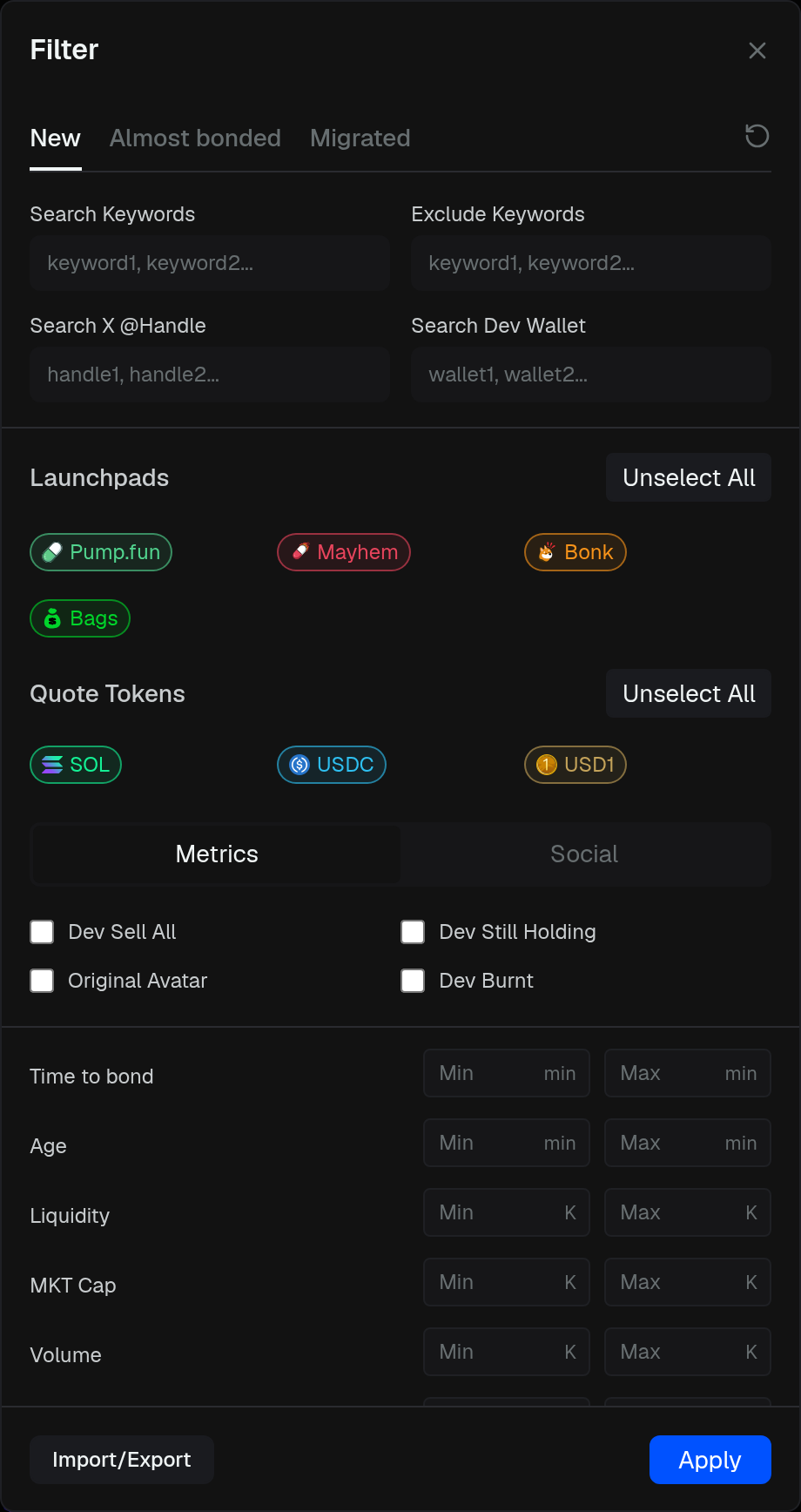The width and height of the screenshot is (801, 1512).
Task: Toggle the Mayhem launchpad chip
Action: tap(344, 552)
